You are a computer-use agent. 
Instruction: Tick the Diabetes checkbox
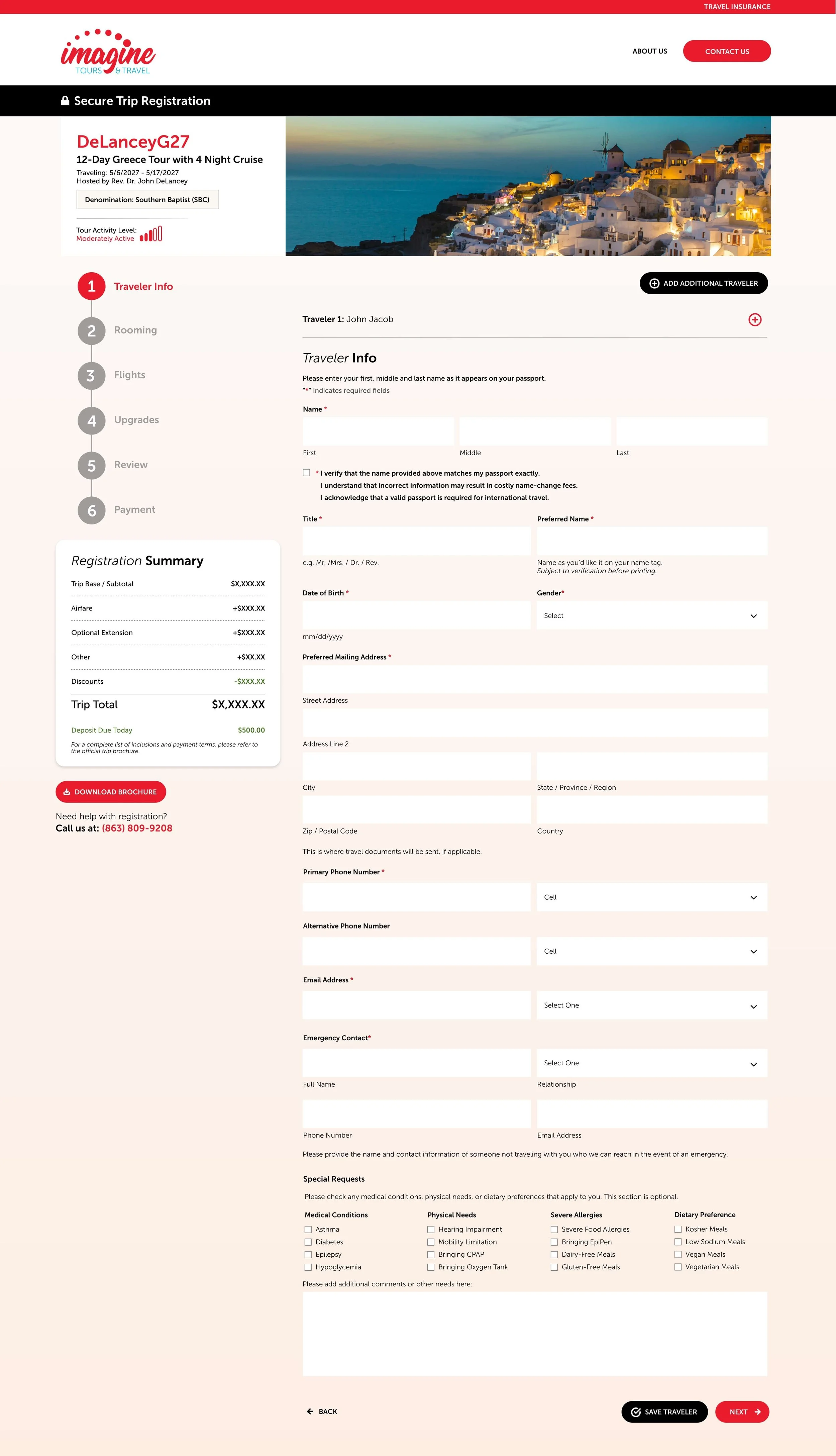click(x=308, y=1242)
